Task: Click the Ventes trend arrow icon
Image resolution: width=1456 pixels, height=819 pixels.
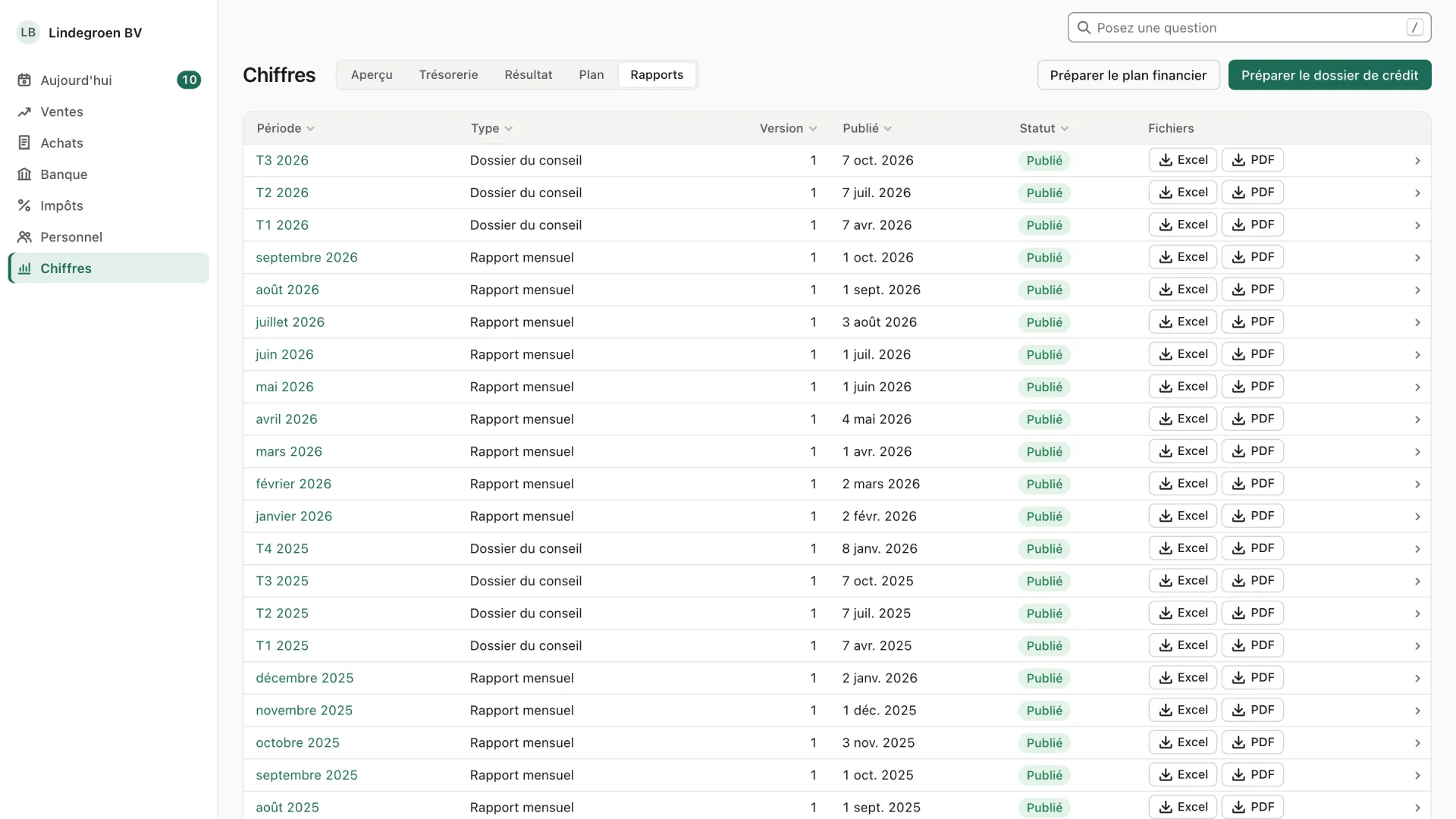Action: coord(24,111)
